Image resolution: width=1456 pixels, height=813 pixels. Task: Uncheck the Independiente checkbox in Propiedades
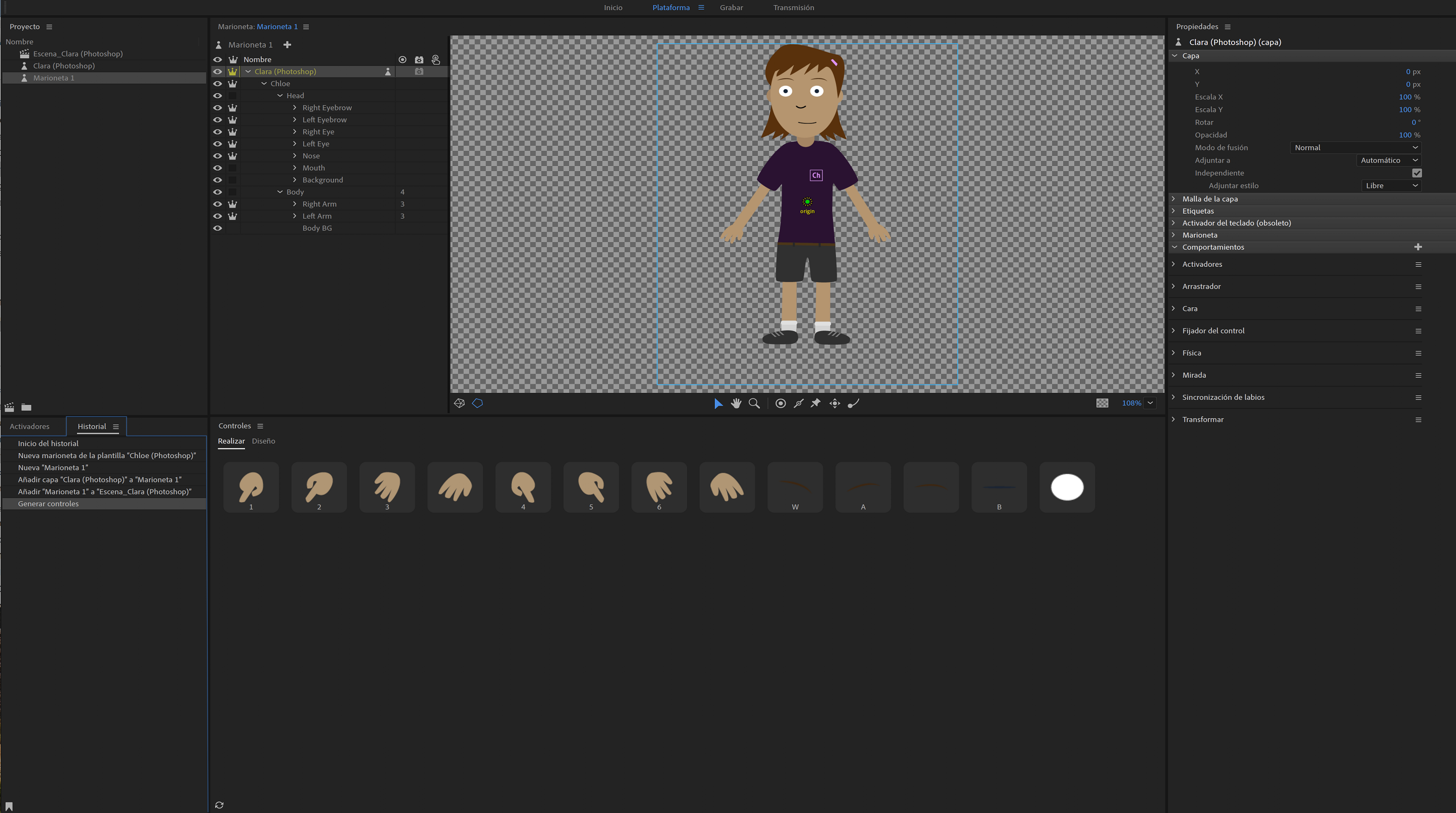tap(1417, 173)
